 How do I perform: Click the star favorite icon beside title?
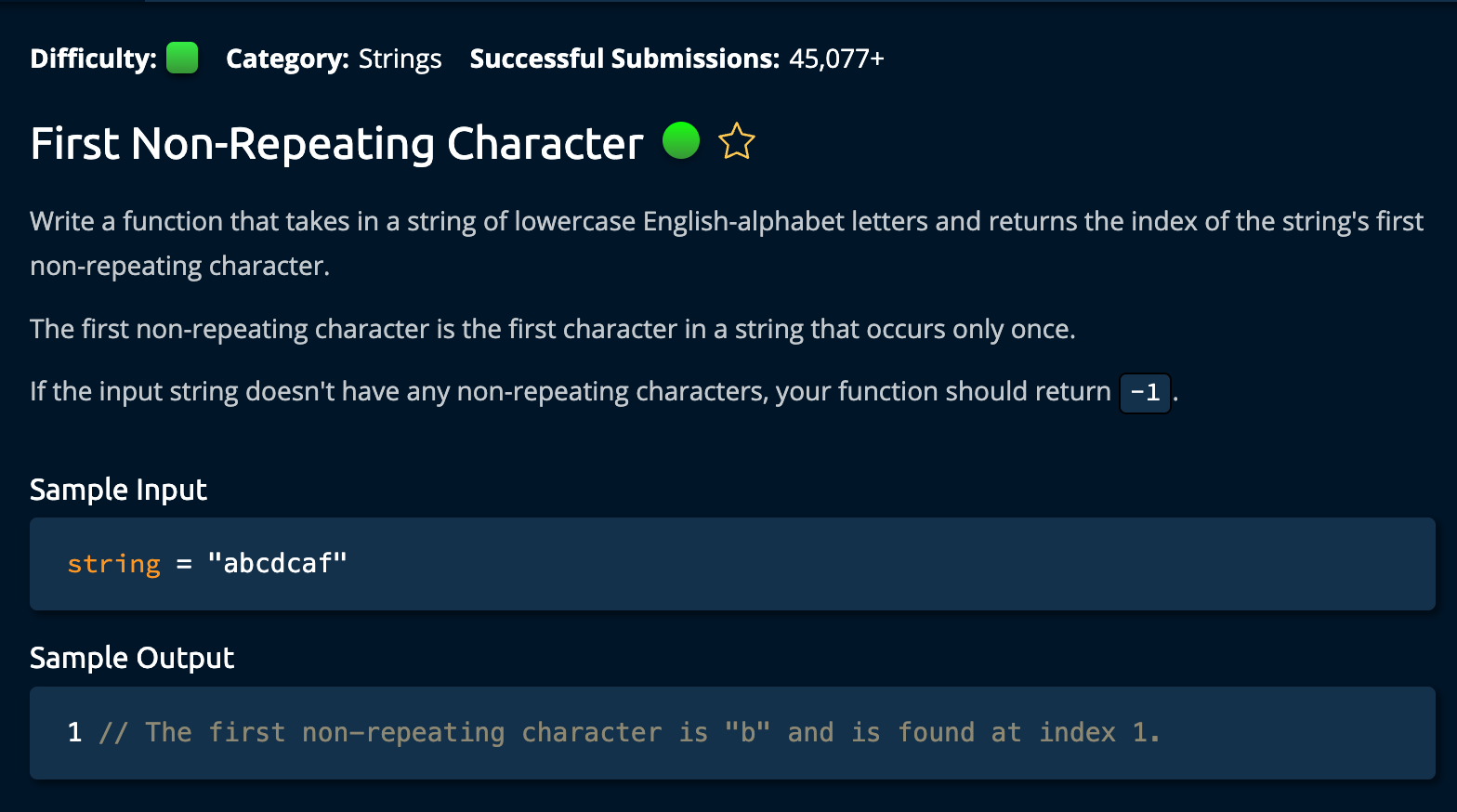[x=736, y=141]
